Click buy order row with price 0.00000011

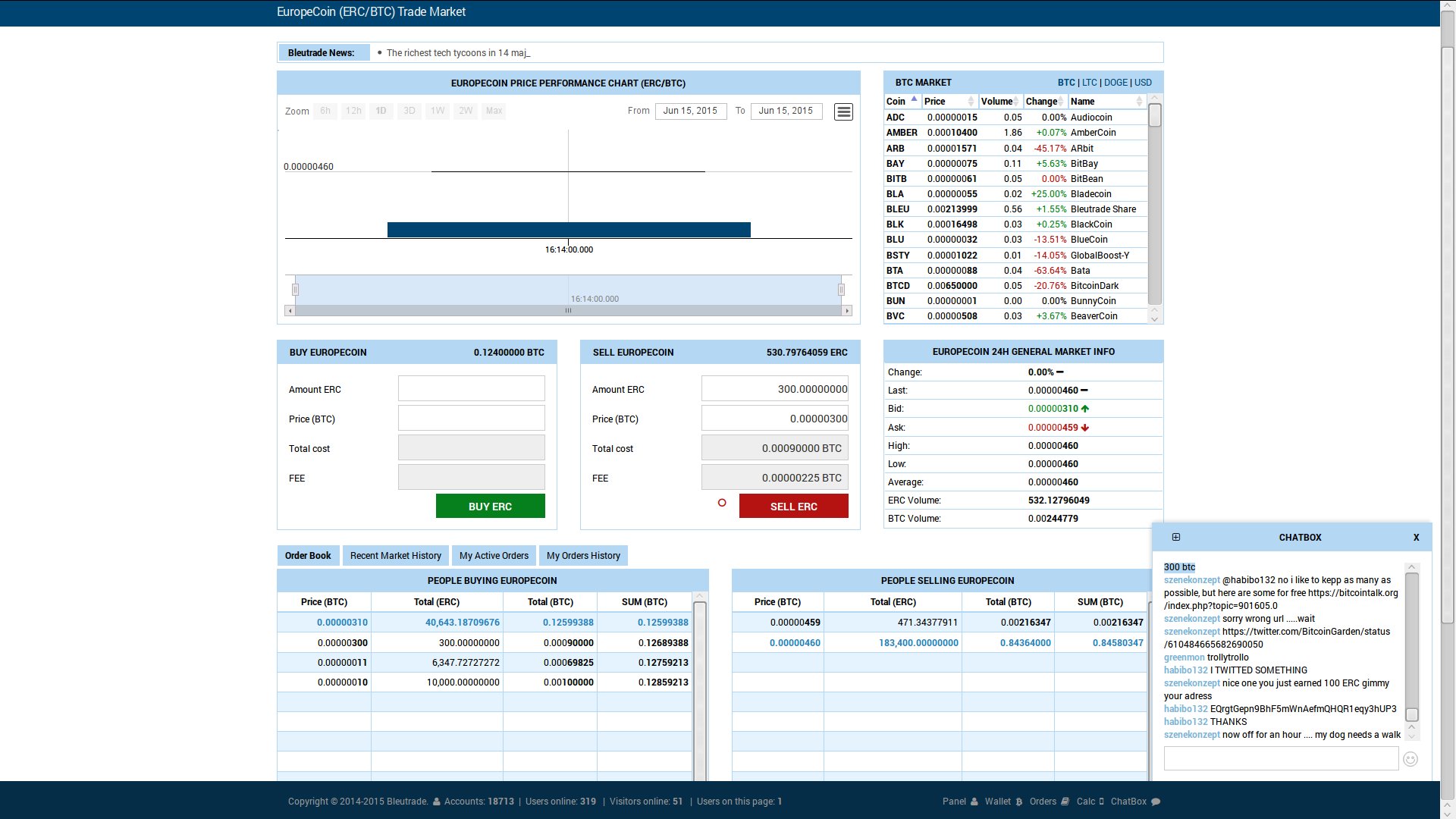[485, 663]
